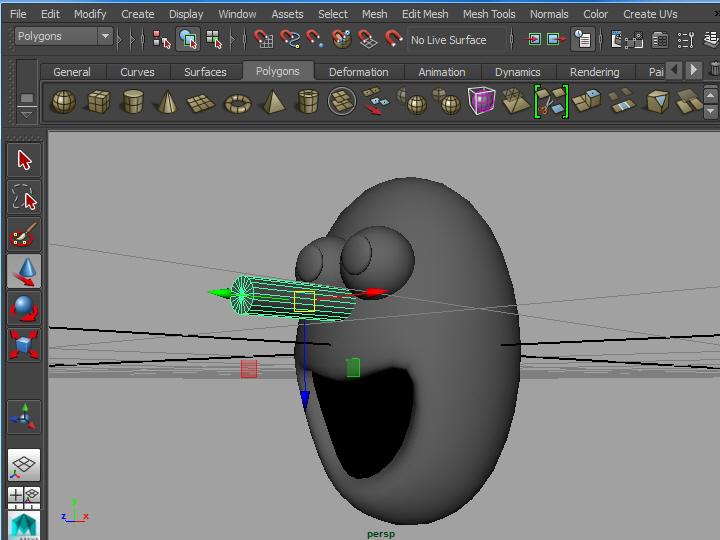This screenshot has width=720, height=540.
Task: Open the Edit Mesh menu
Action: coord(425,14)
